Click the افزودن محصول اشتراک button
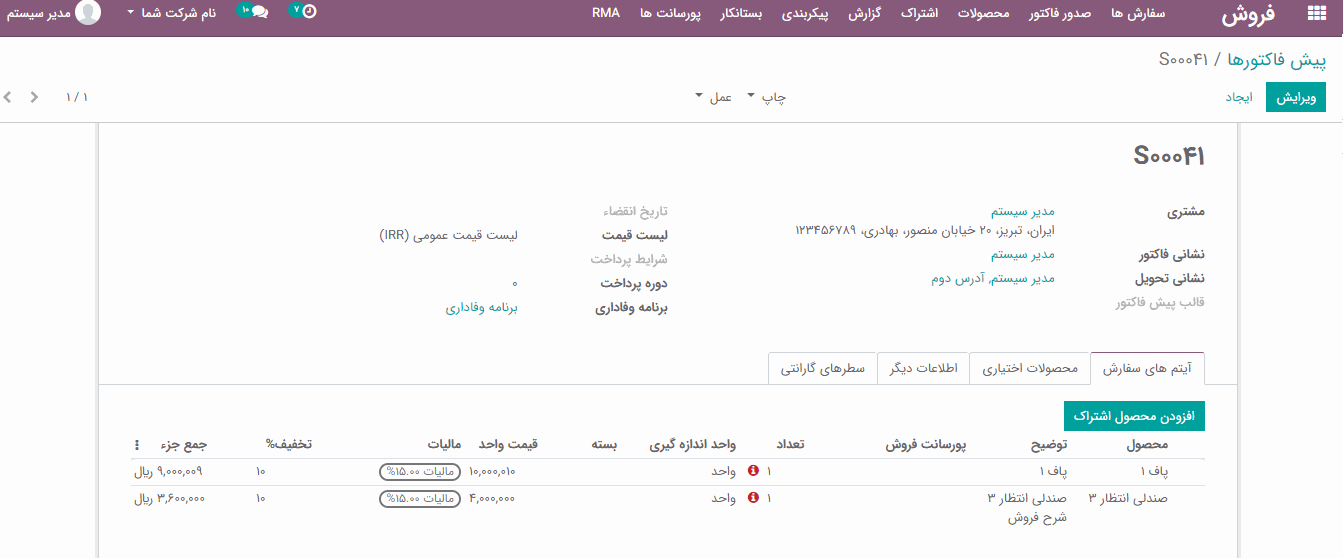The height and width of the screenshot is (558, 1343). coord(1134,416)
